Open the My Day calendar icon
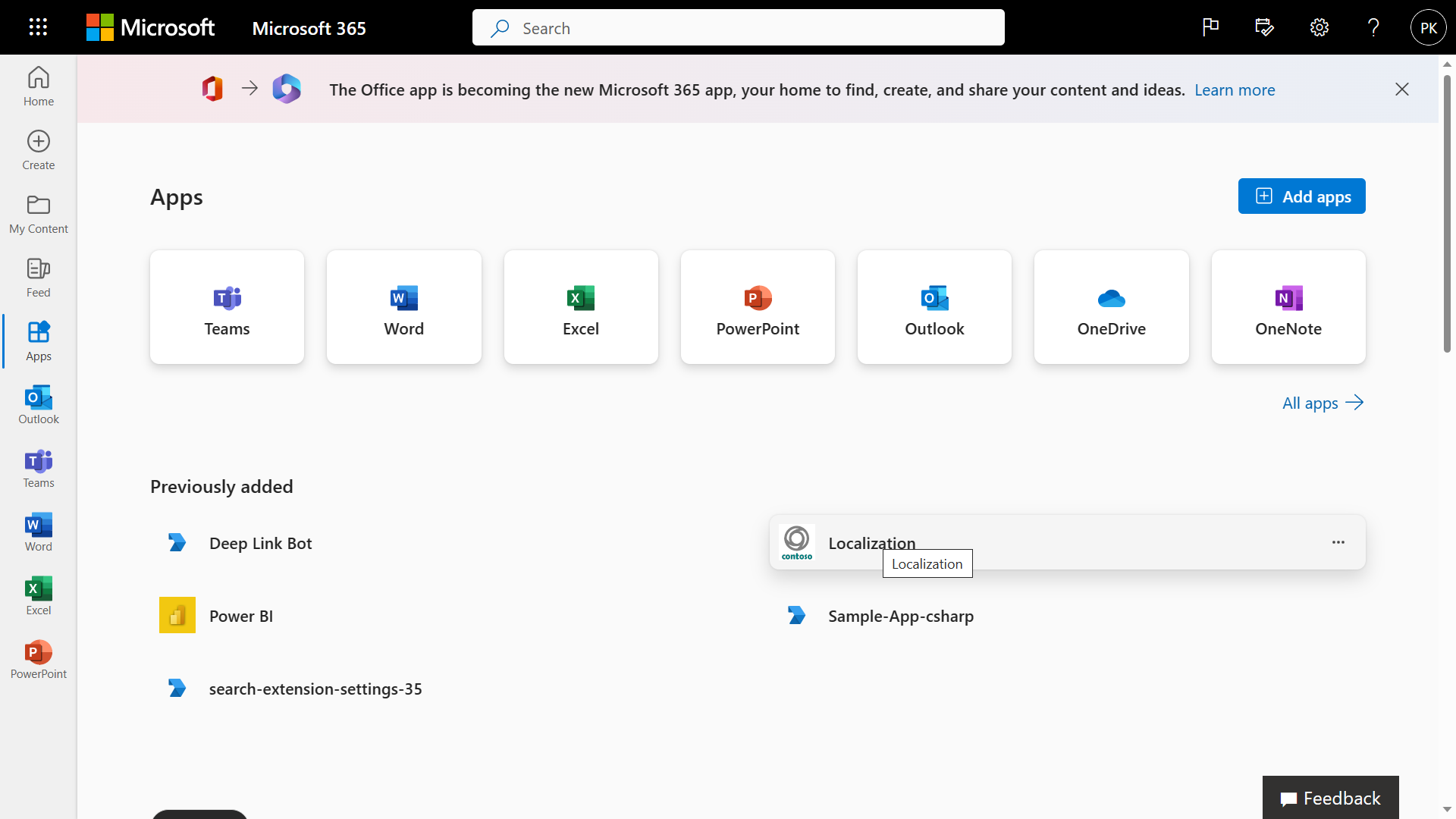Screen dimensions: 1456x819 pos(1265,27)
